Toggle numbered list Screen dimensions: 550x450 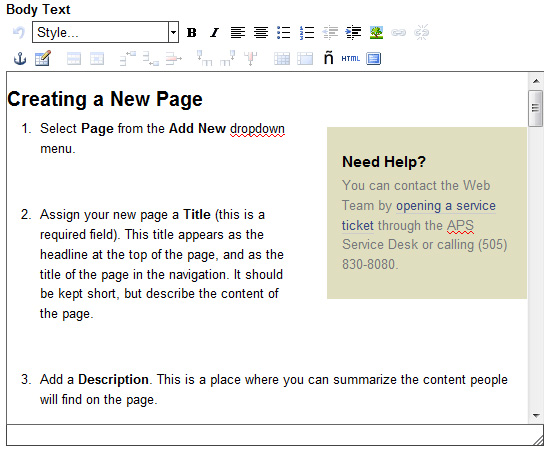[307, 33]
